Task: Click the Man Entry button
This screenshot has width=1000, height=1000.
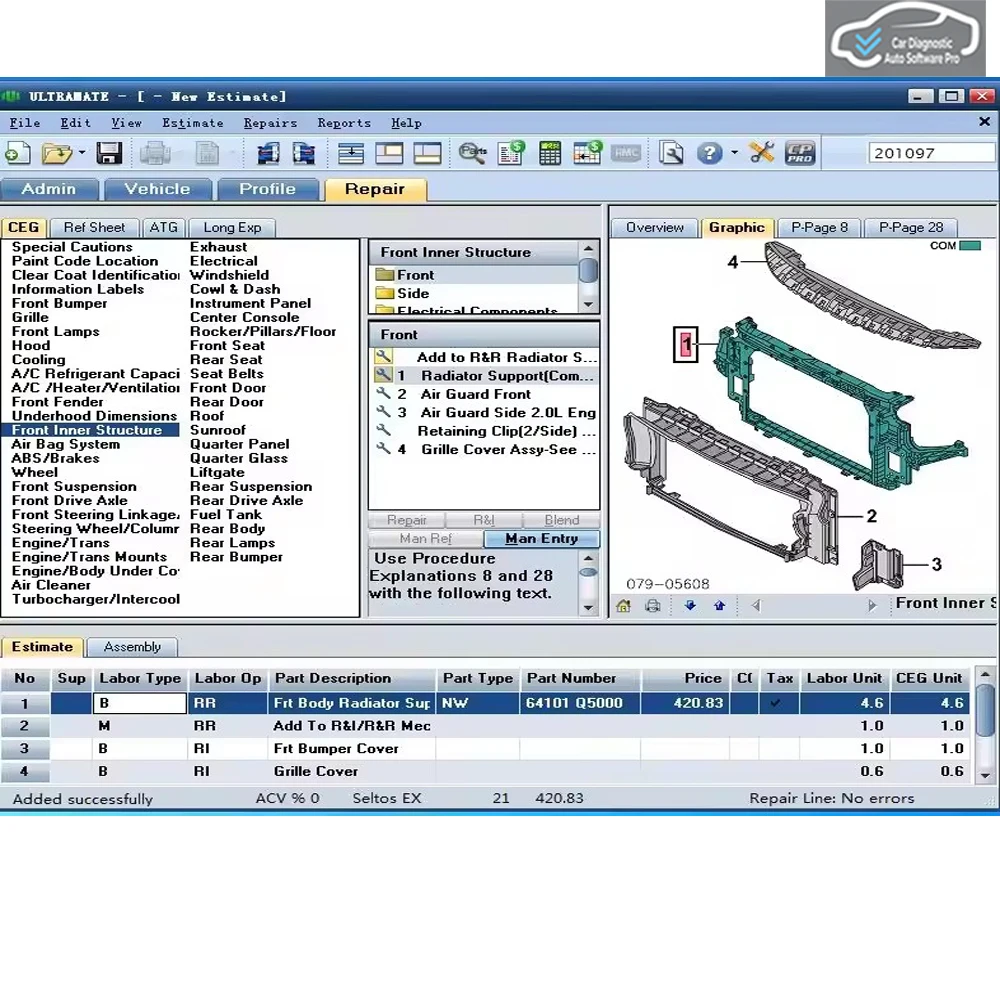Action: 541,539
